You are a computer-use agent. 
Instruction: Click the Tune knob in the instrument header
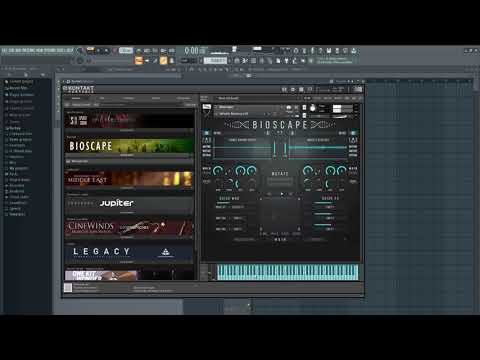tap(313, 108)
